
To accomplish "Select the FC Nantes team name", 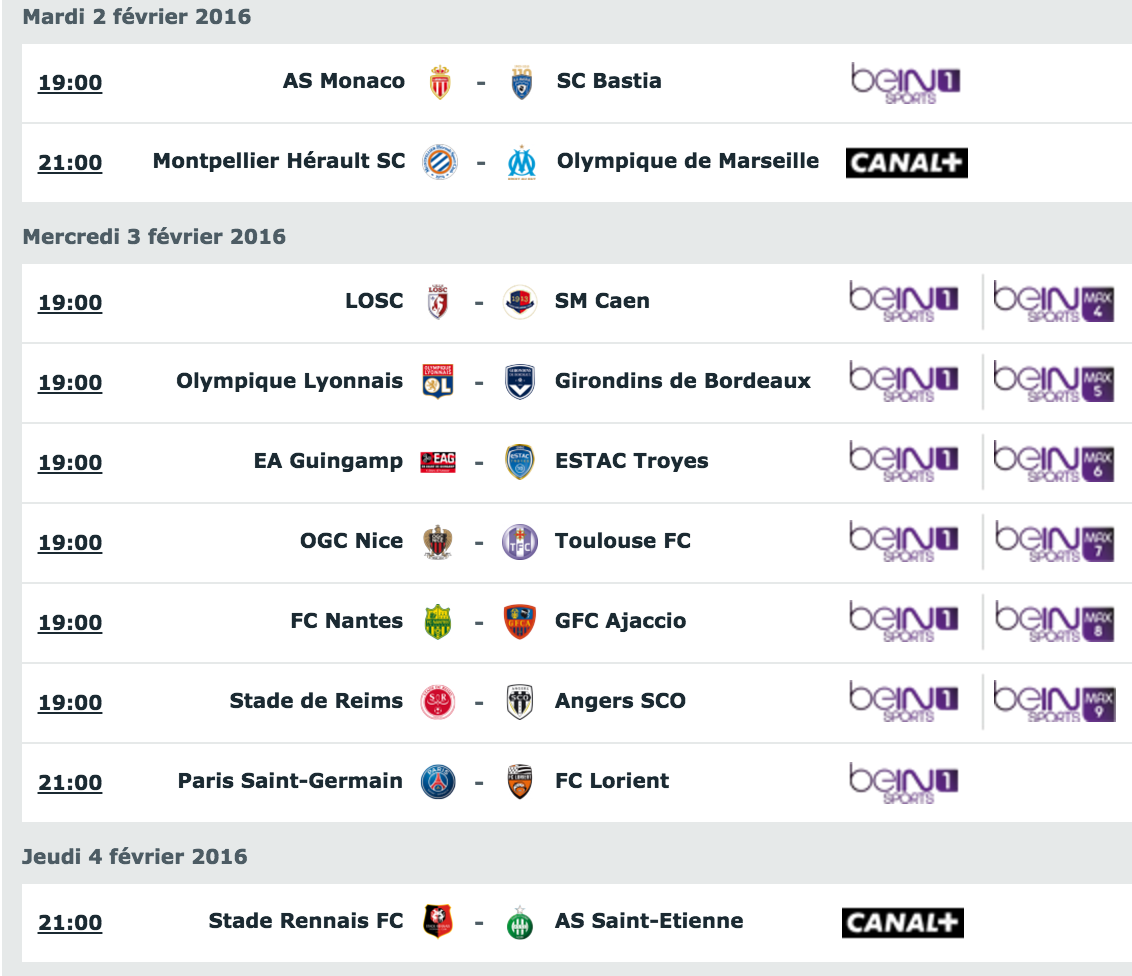I will tap(347, 621).
